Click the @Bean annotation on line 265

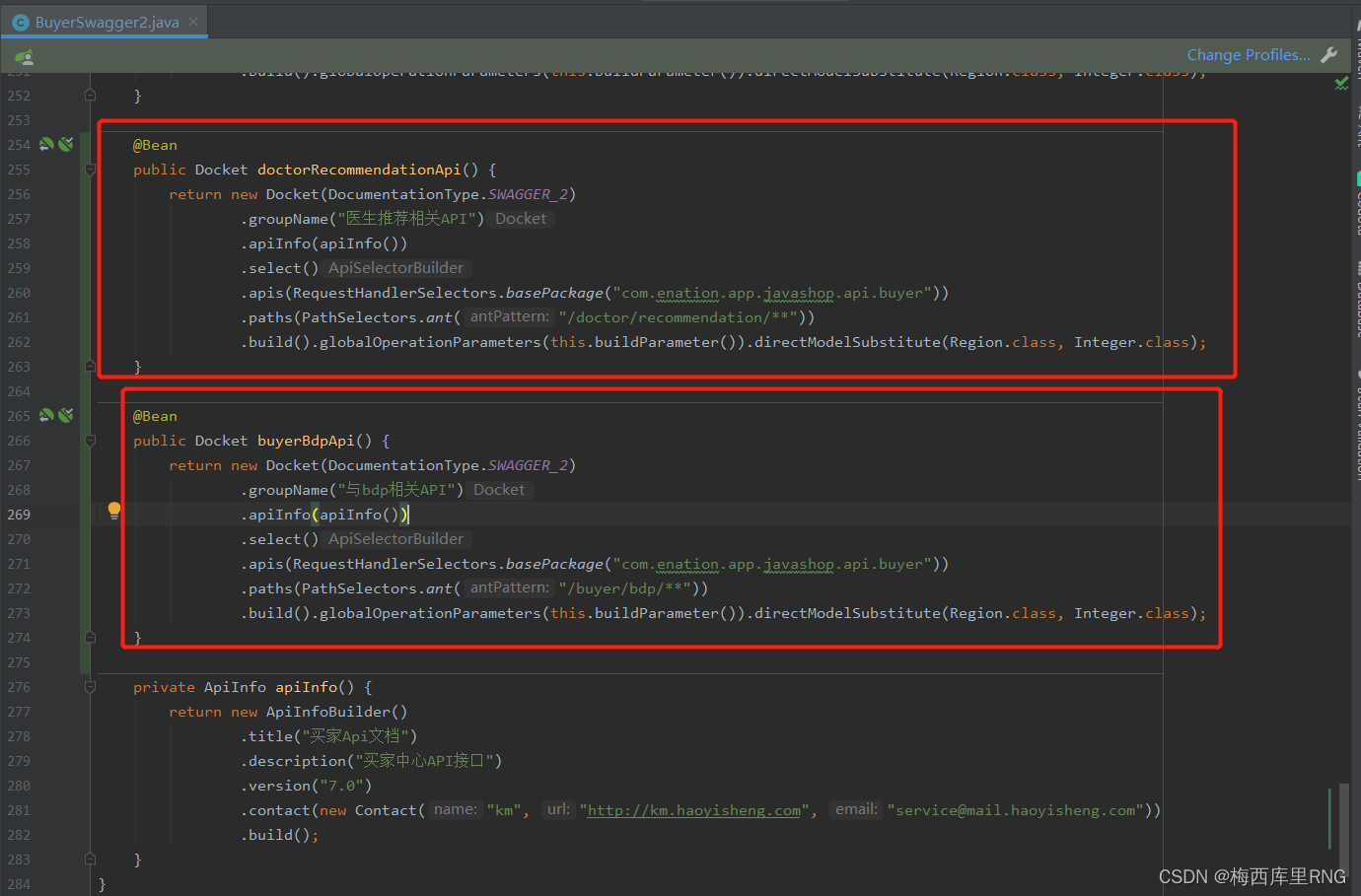pos(156,416)
